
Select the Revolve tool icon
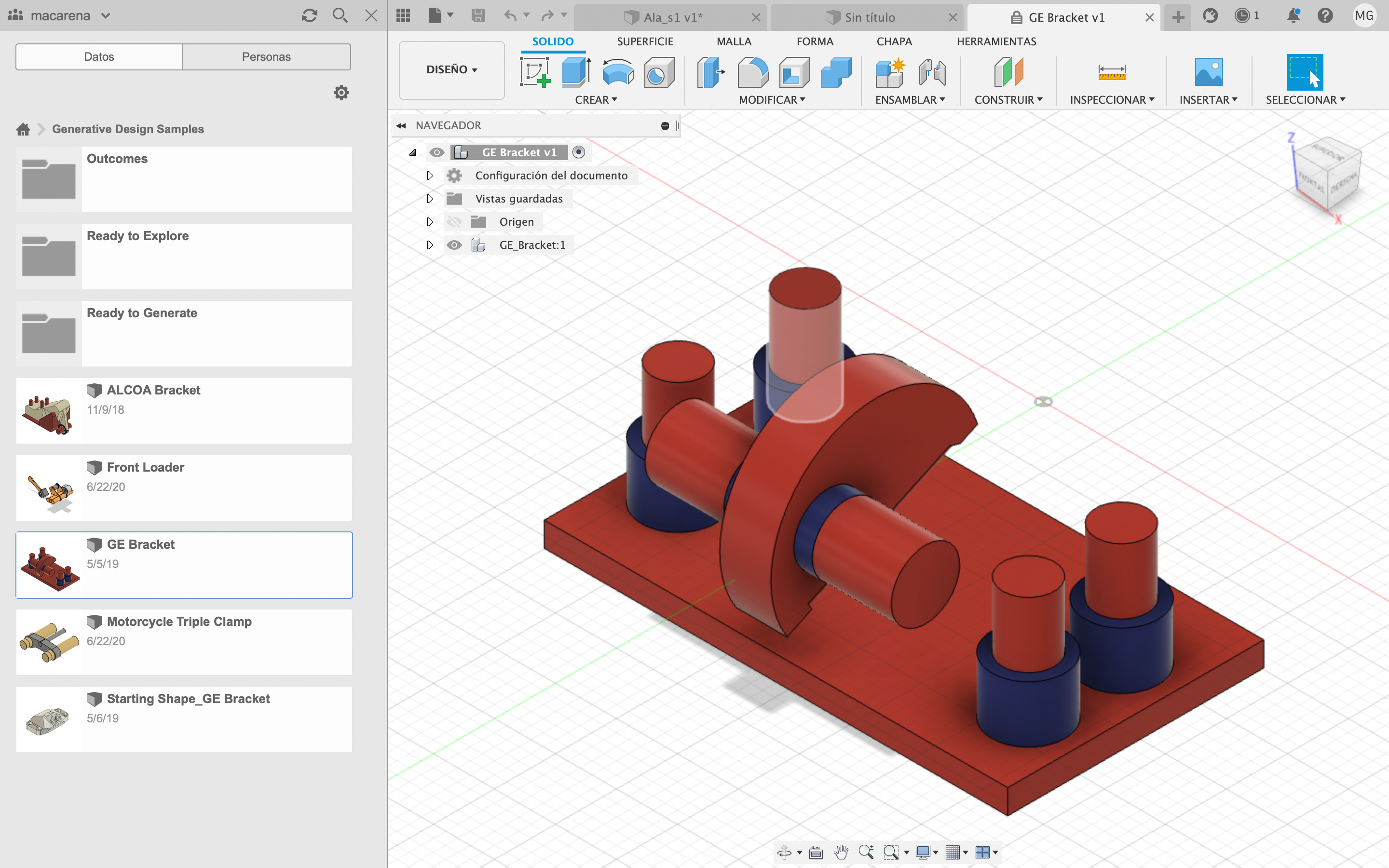point(618,72)
